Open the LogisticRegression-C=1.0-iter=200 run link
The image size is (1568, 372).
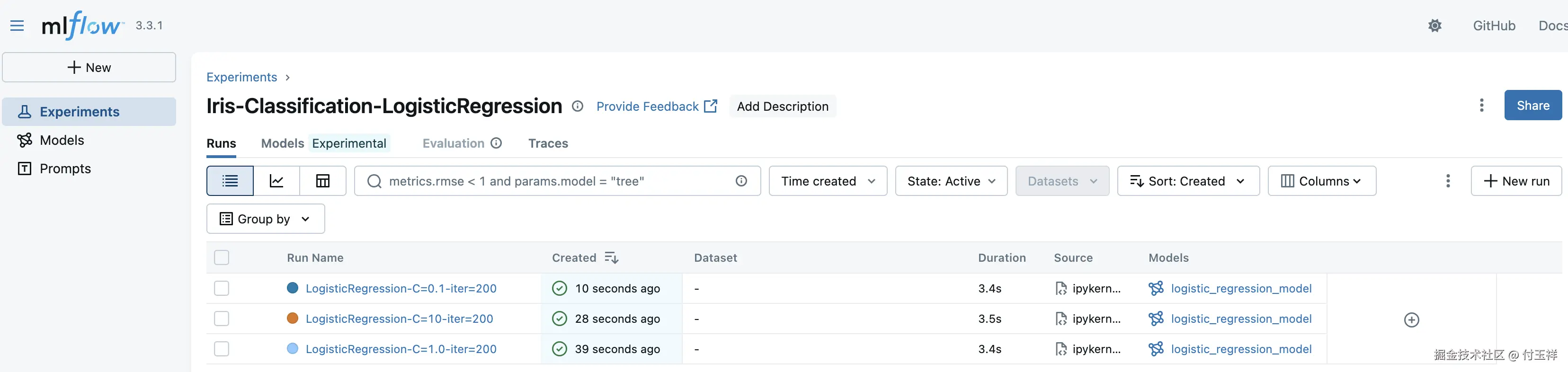pos(401,349)
